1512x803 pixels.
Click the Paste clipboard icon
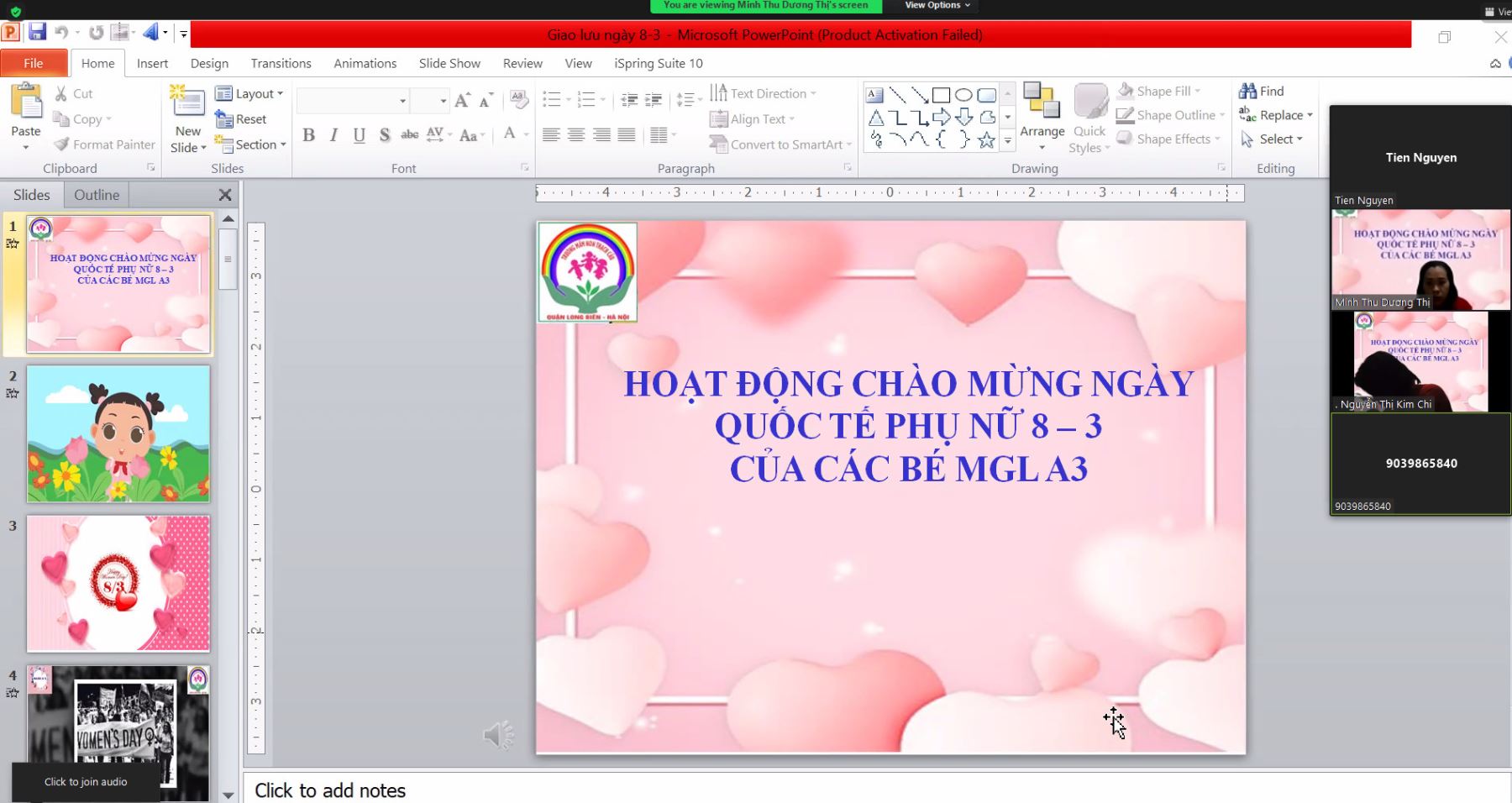pos(26,103)
